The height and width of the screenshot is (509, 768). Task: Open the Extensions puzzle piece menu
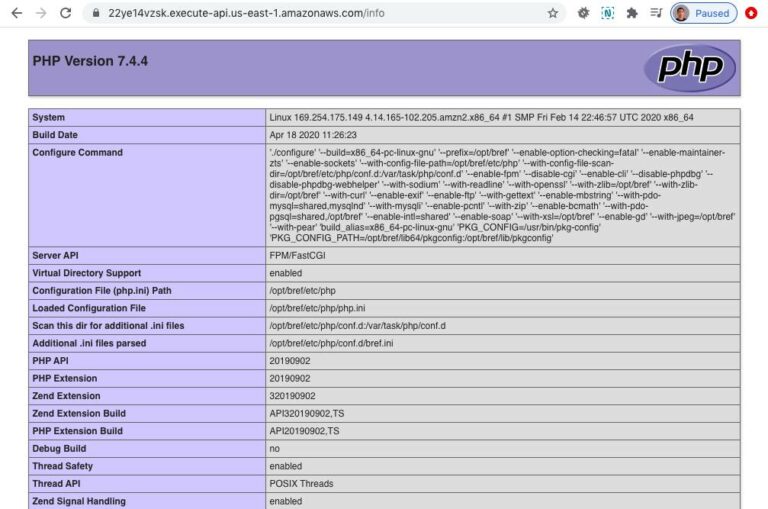[x=632, y=13]
